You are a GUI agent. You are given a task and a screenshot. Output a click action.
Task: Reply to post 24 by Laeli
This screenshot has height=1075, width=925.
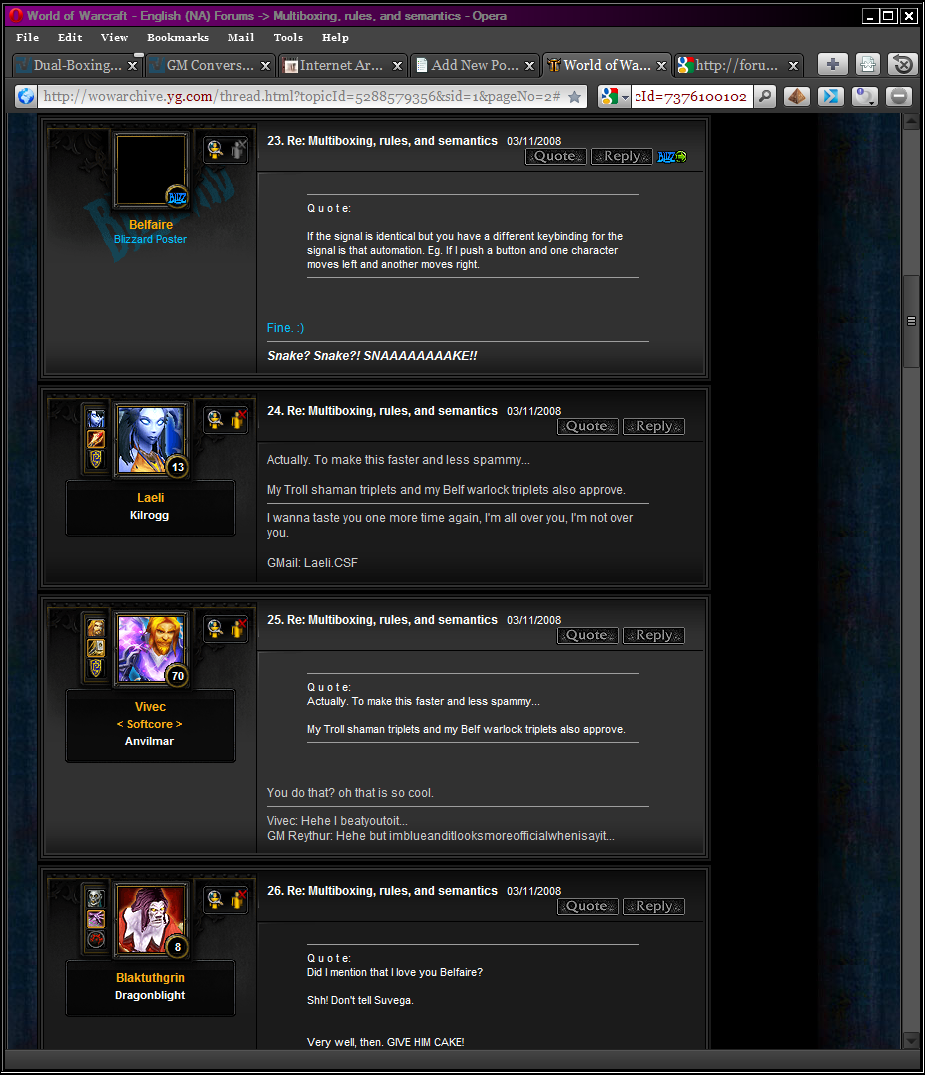(653, 426)
